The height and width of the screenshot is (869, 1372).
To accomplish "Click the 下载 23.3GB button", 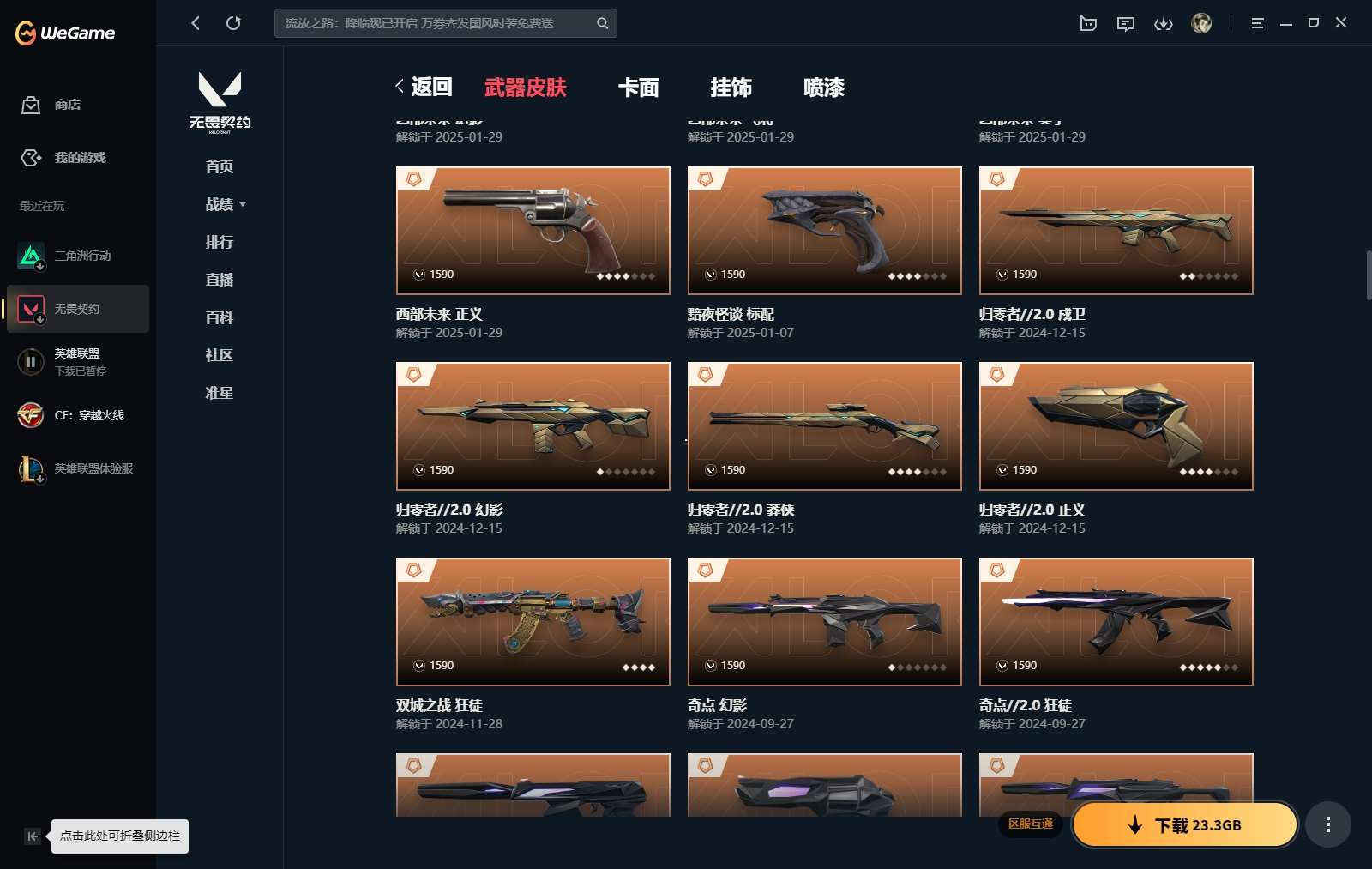I will [x=1185, y=824].
